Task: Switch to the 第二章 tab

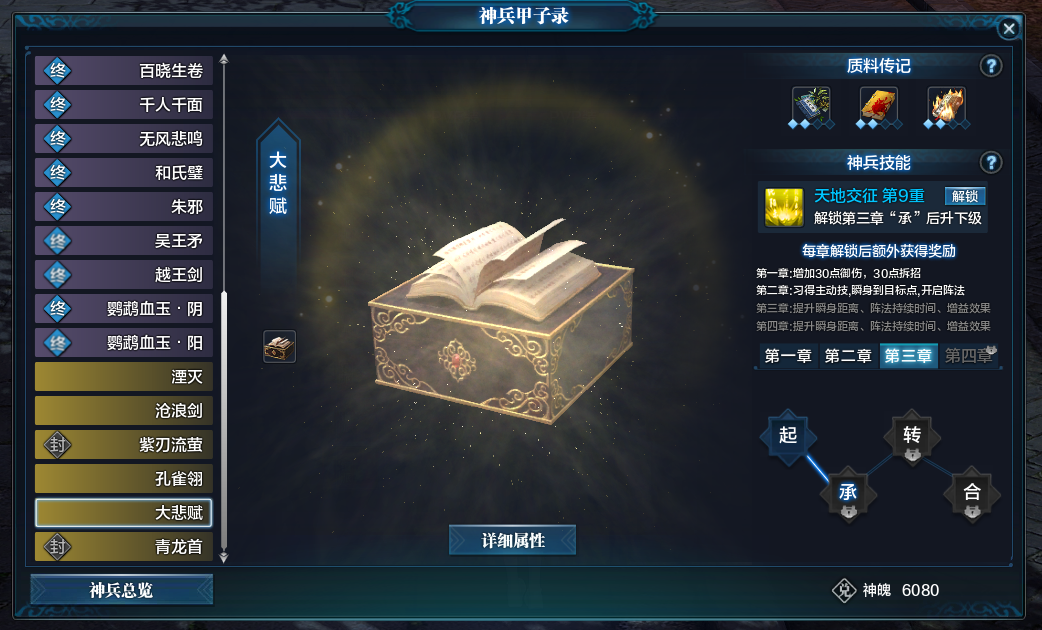Action: pyautogui.click(x=848, y=356)
